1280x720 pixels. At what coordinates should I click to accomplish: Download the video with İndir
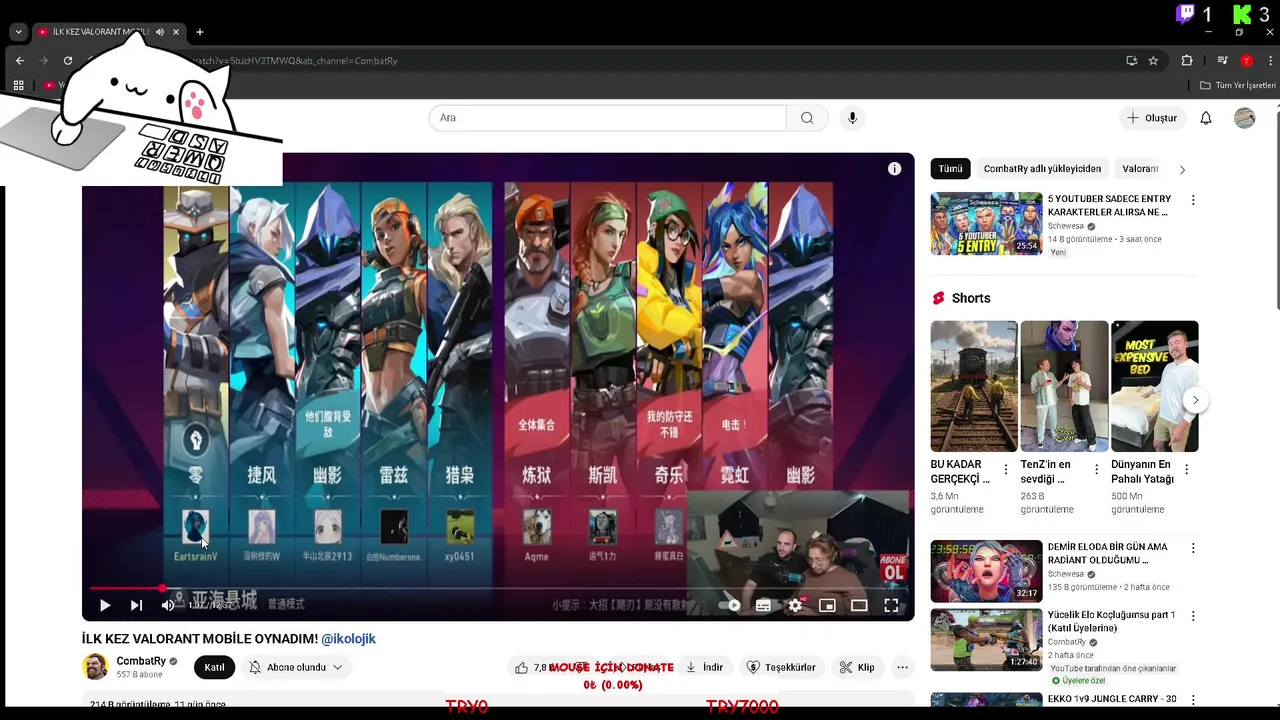pyautogui.click(x=705, y=667)
